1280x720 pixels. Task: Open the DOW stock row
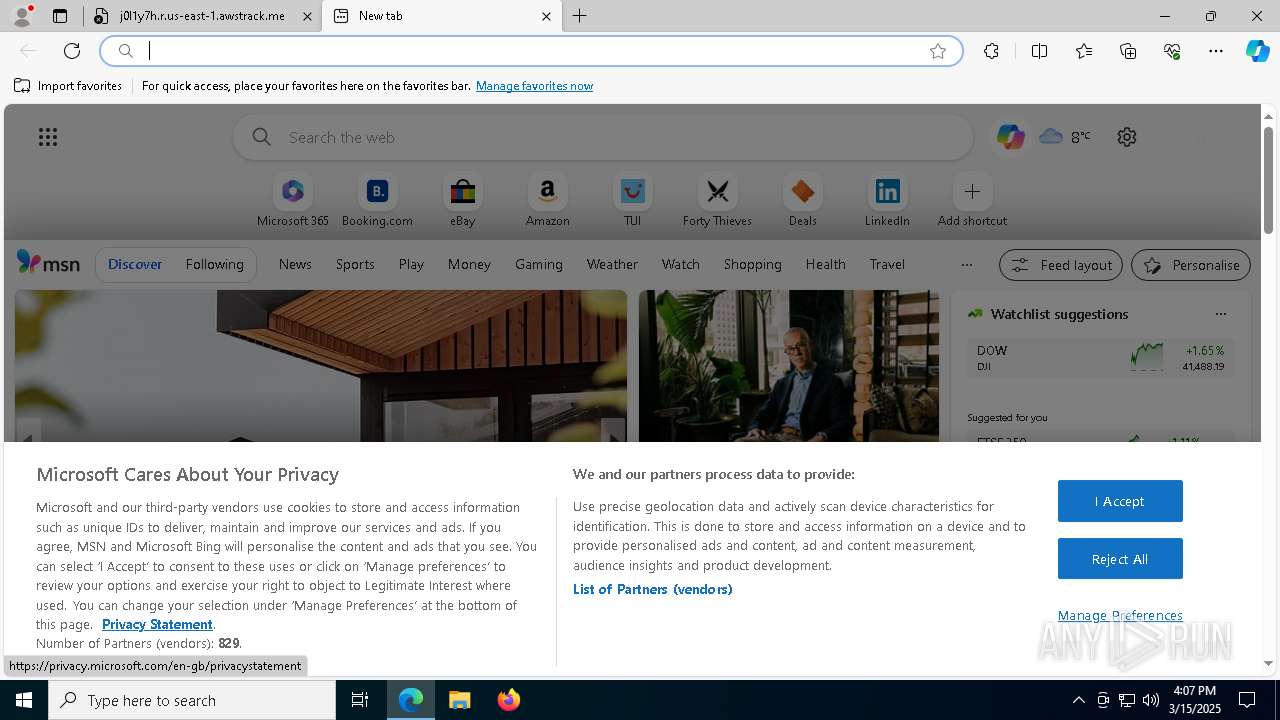pos(1101,357)
